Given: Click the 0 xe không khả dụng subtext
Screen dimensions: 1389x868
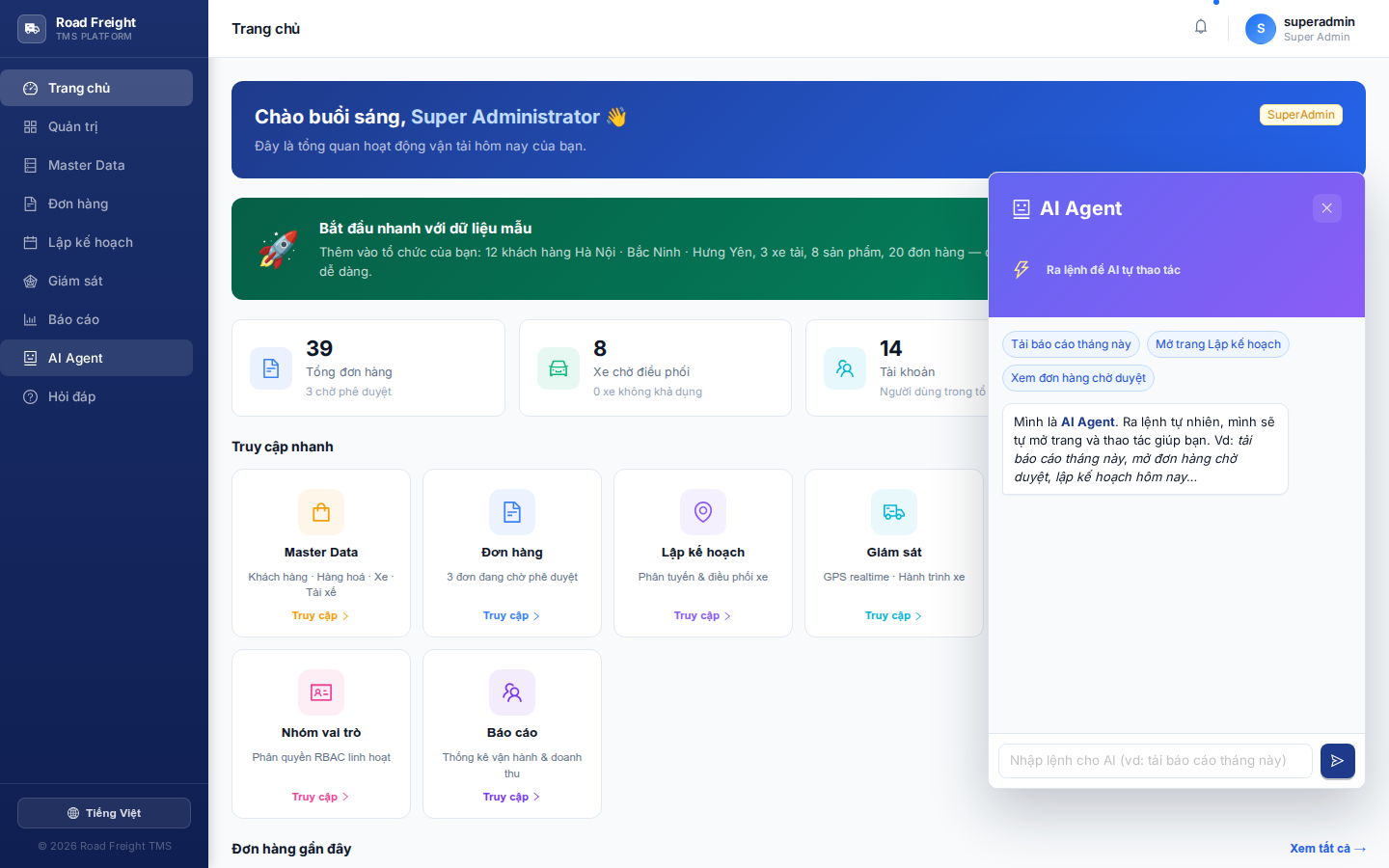Looking at the screenshot, I should [x=647, y=392].
